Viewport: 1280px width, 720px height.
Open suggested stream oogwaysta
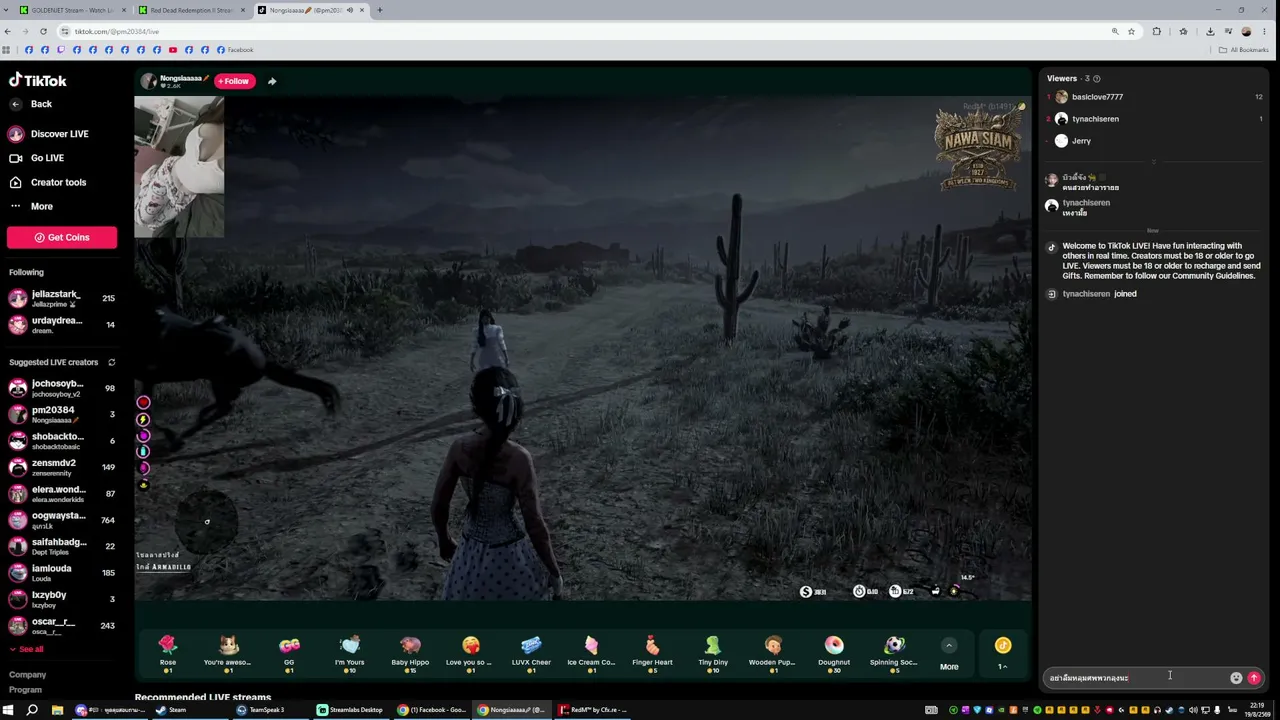(x=62, y=519)
